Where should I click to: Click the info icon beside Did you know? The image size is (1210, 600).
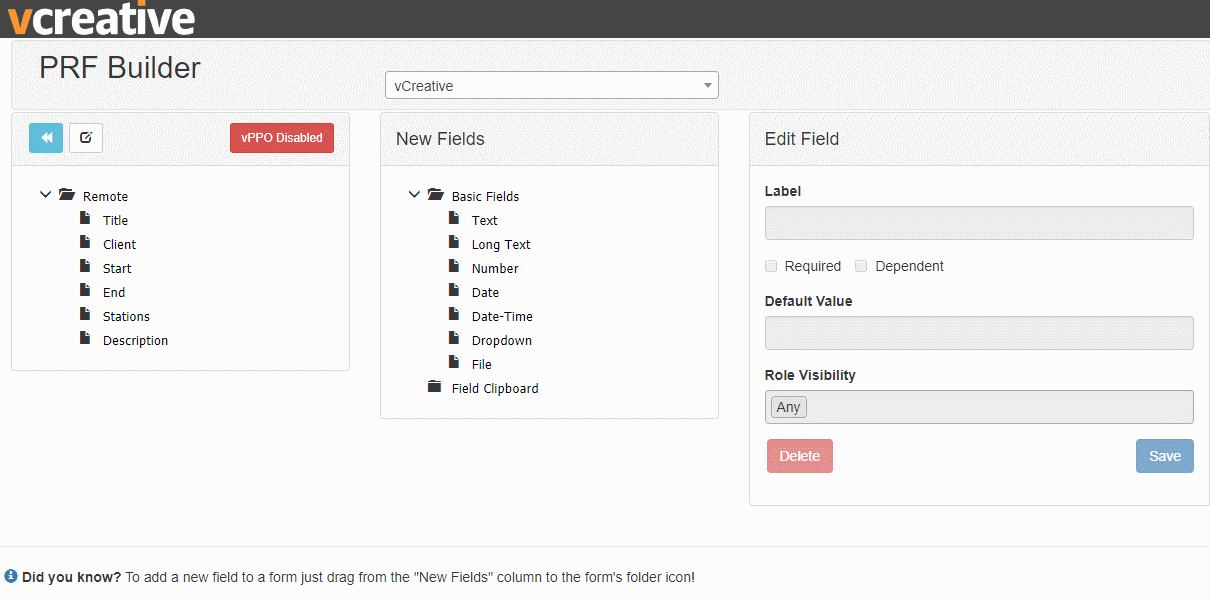tap(11, 576)
